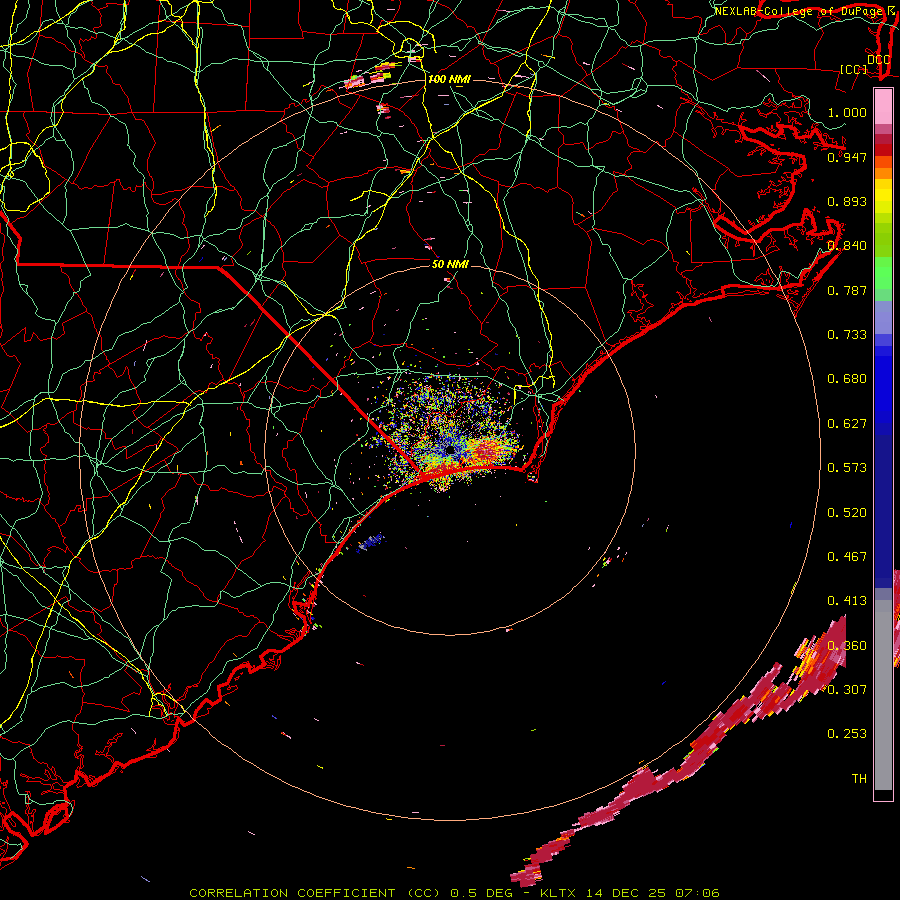Click the 0.467 legend value
The image size is (900, 900).
[x=847, y=557]
